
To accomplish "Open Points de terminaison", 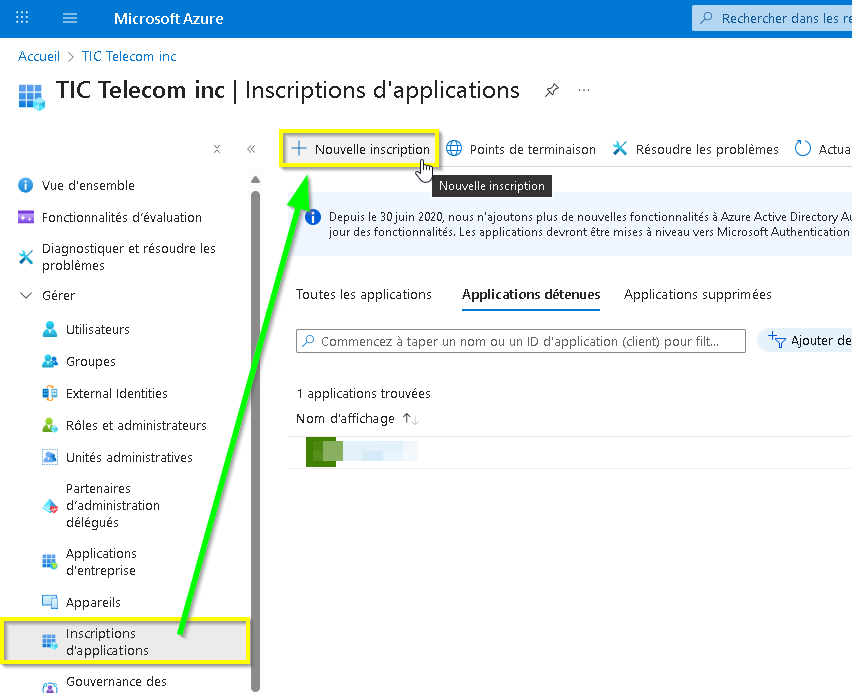I will (521, 149).
